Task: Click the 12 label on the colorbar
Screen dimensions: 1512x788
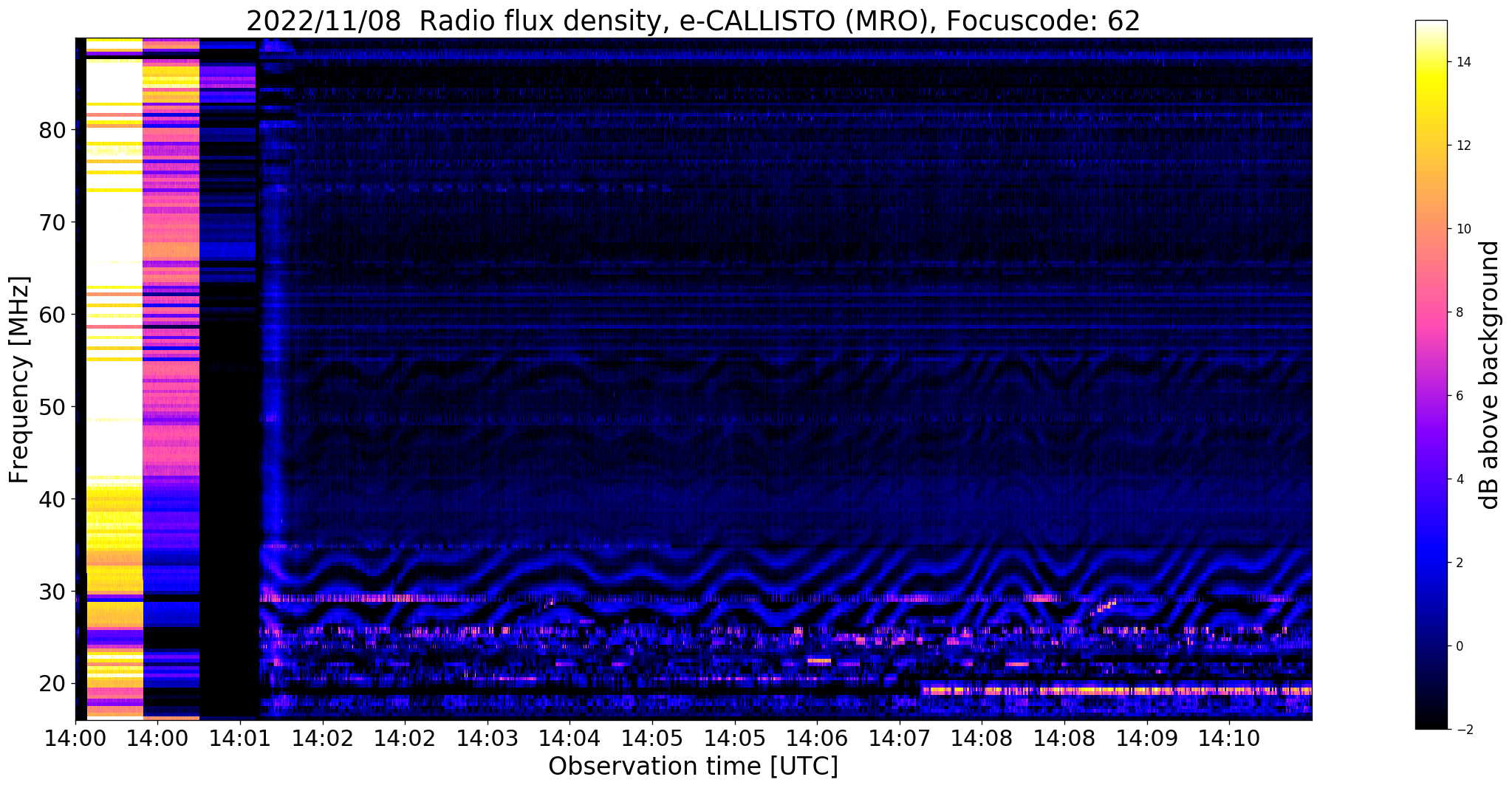Action: [x=1462, y=145]
